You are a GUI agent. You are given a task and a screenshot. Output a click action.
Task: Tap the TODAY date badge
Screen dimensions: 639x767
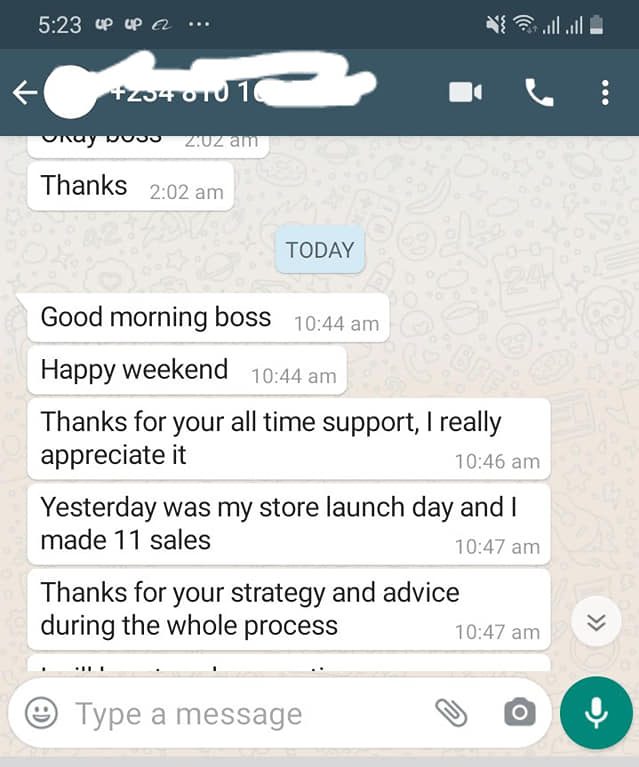click(320, 250)
